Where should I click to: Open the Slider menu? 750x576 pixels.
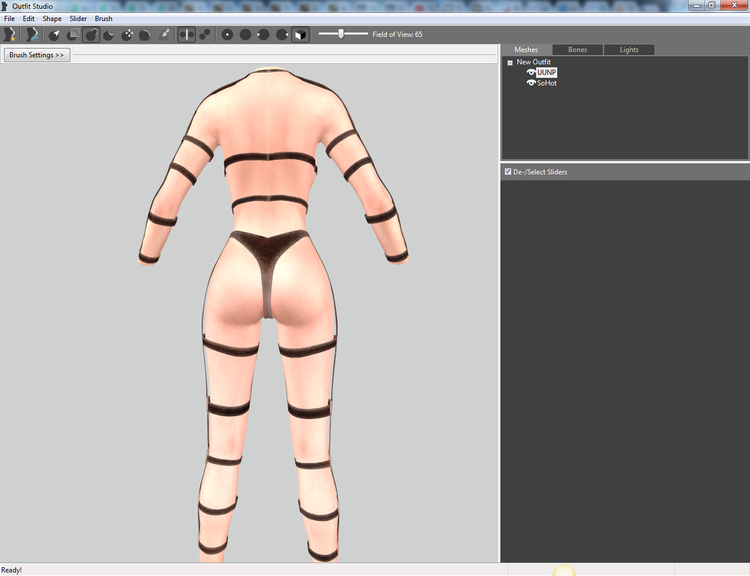[78, 19]
